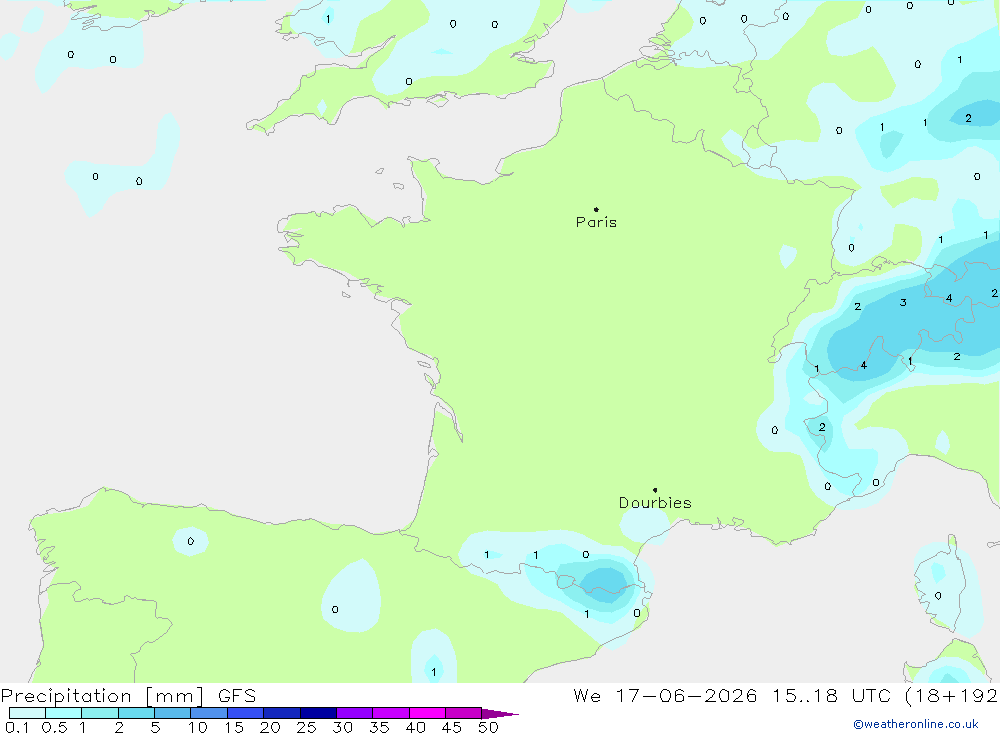Click the '(18+192' forecast offset text
This screenshot has height=733, width=1000.
pyautogui.click(x=952, y=696)
